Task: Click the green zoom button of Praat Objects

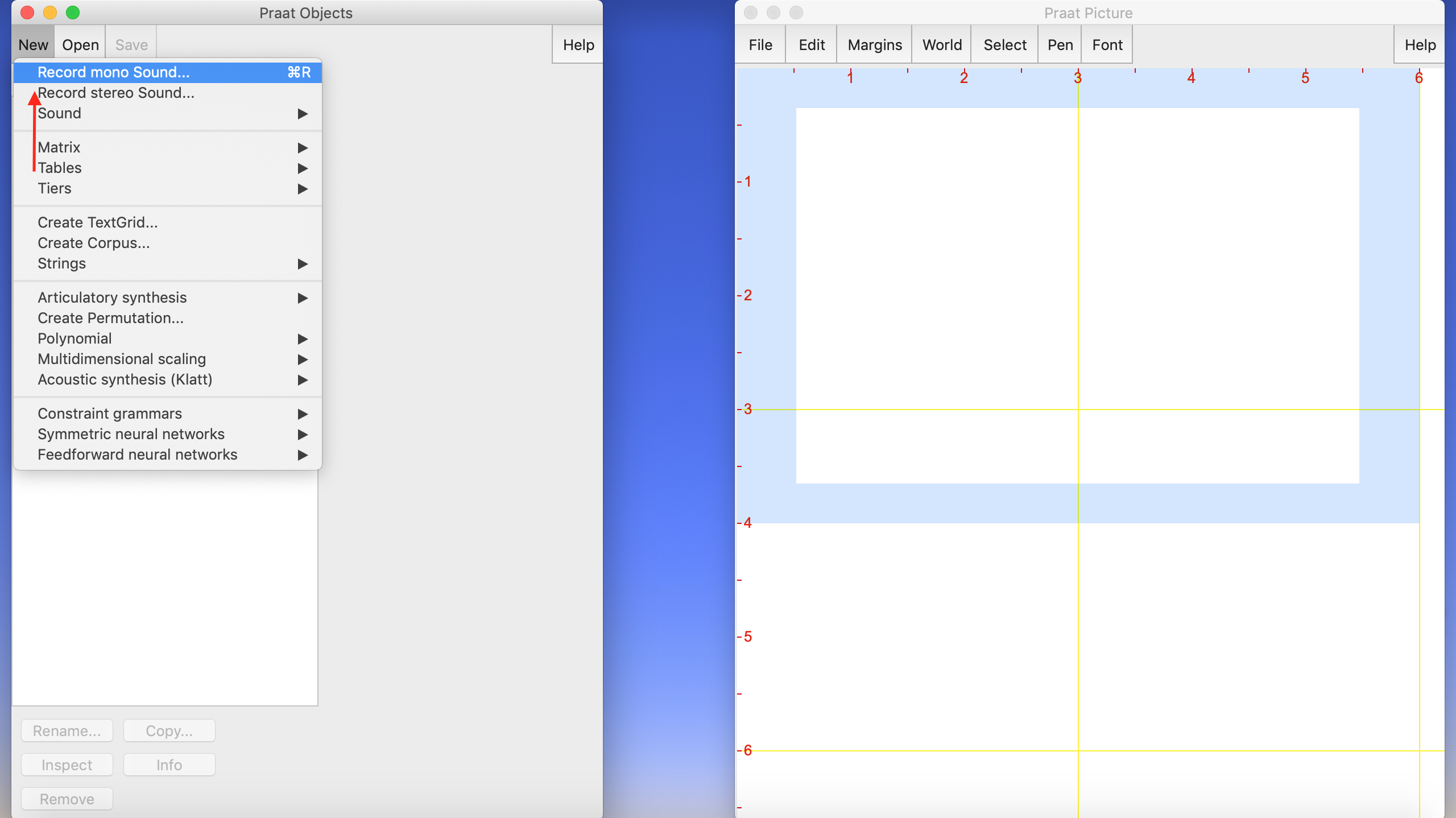Action: tap(73, 13)
